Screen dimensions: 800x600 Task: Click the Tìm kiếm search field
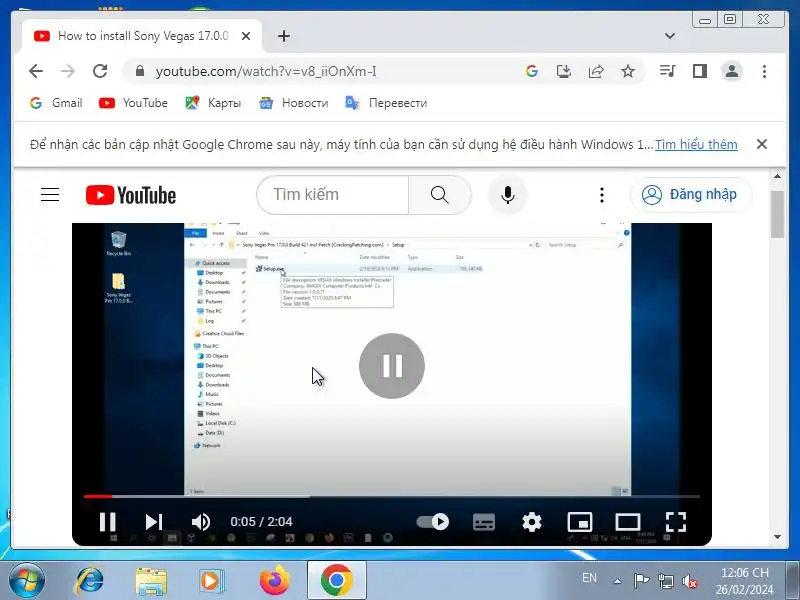(333, 195)
